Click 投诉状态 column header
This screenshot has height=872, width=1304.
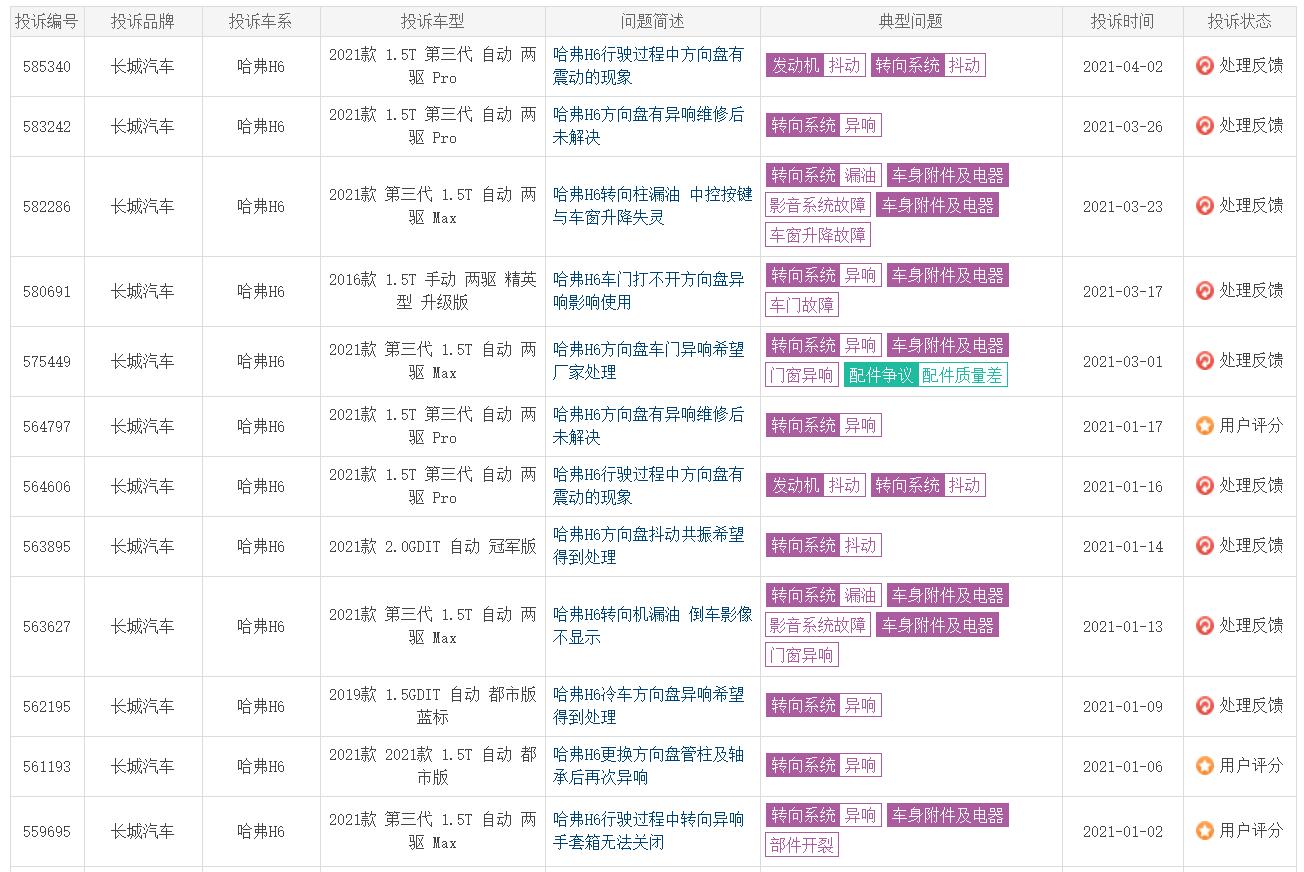1239,22
